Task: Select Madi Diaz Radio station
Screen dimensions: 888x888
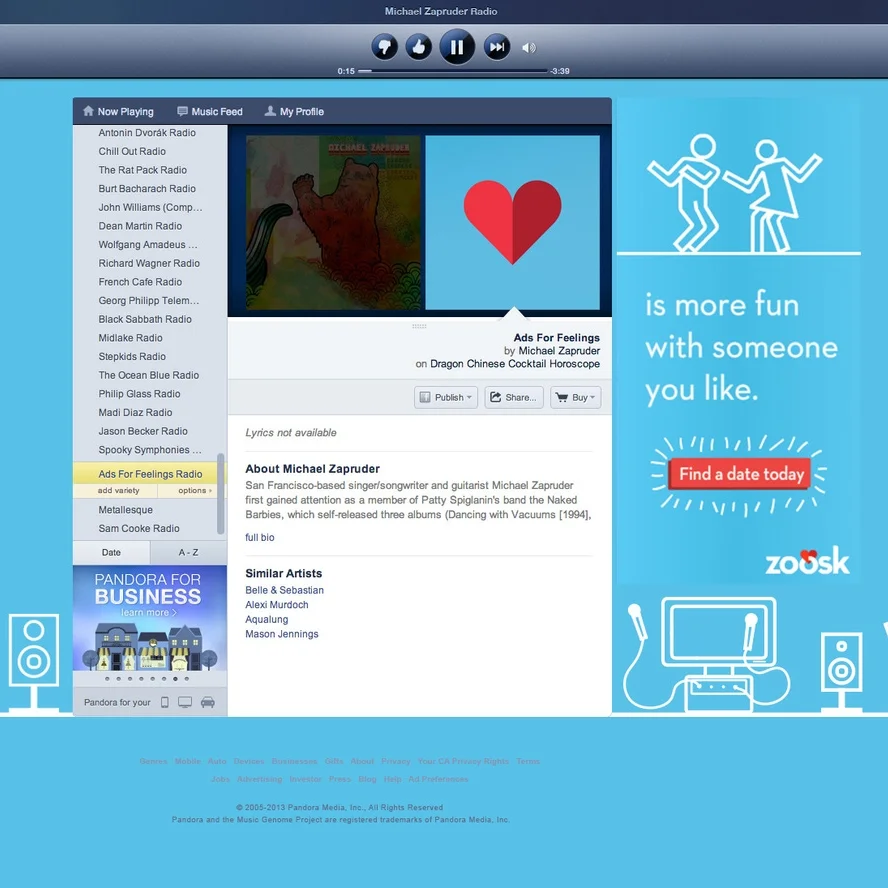Action: coord(135,413)
